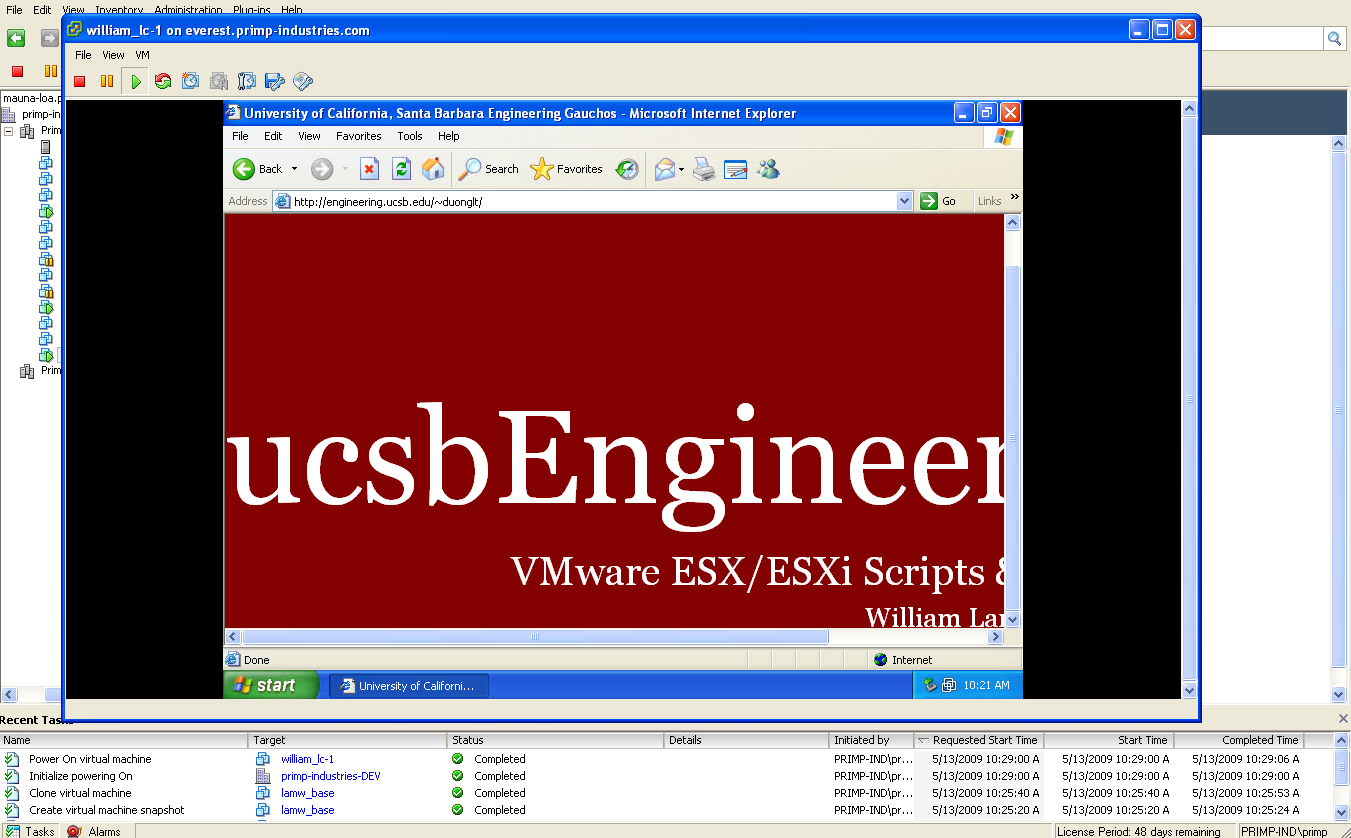This screenshot has height=838, width=1351.
Task: Click vSphere main toolbar red stop icon
Action: [17, 71]
